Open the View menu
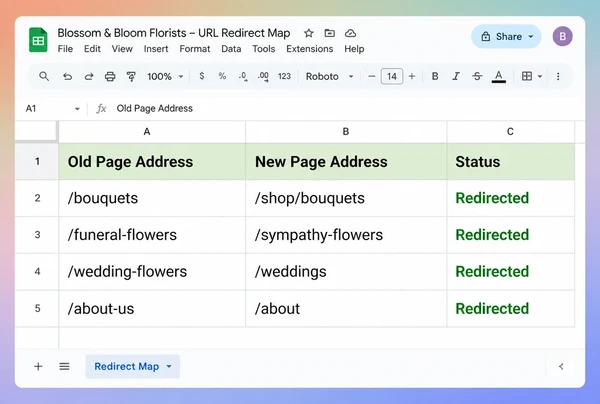 coord(122,49)
